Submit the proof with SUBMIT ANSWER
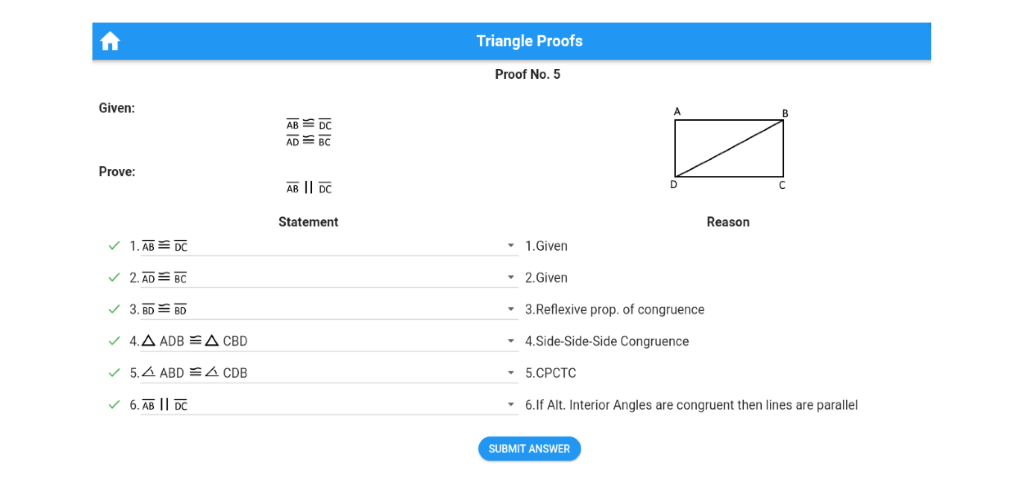Viewport: 1024px width, 500px height. (x=529, y=448)
